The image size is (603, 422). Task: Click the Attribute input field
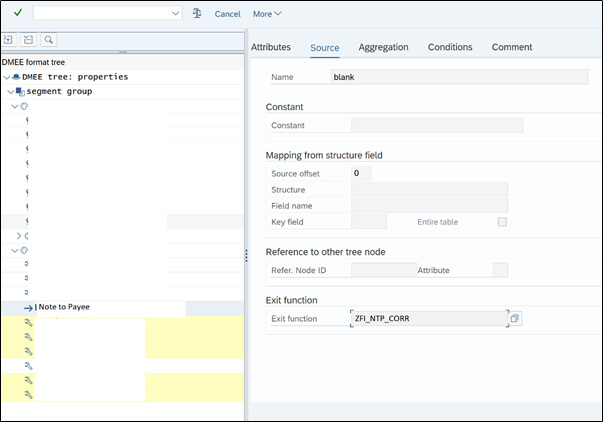pyautogui.click(x=500, y=270)
